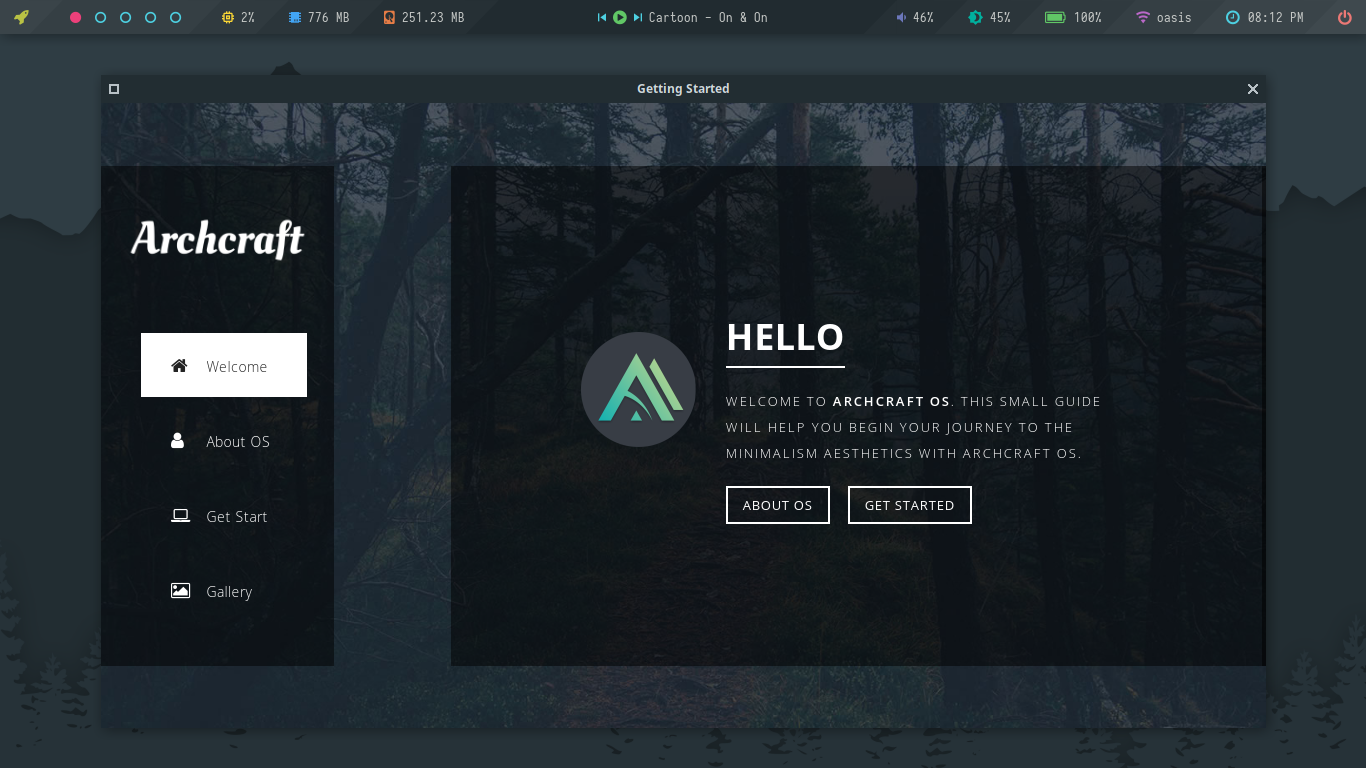Click the 776 MB memory icon

[294, 18]
